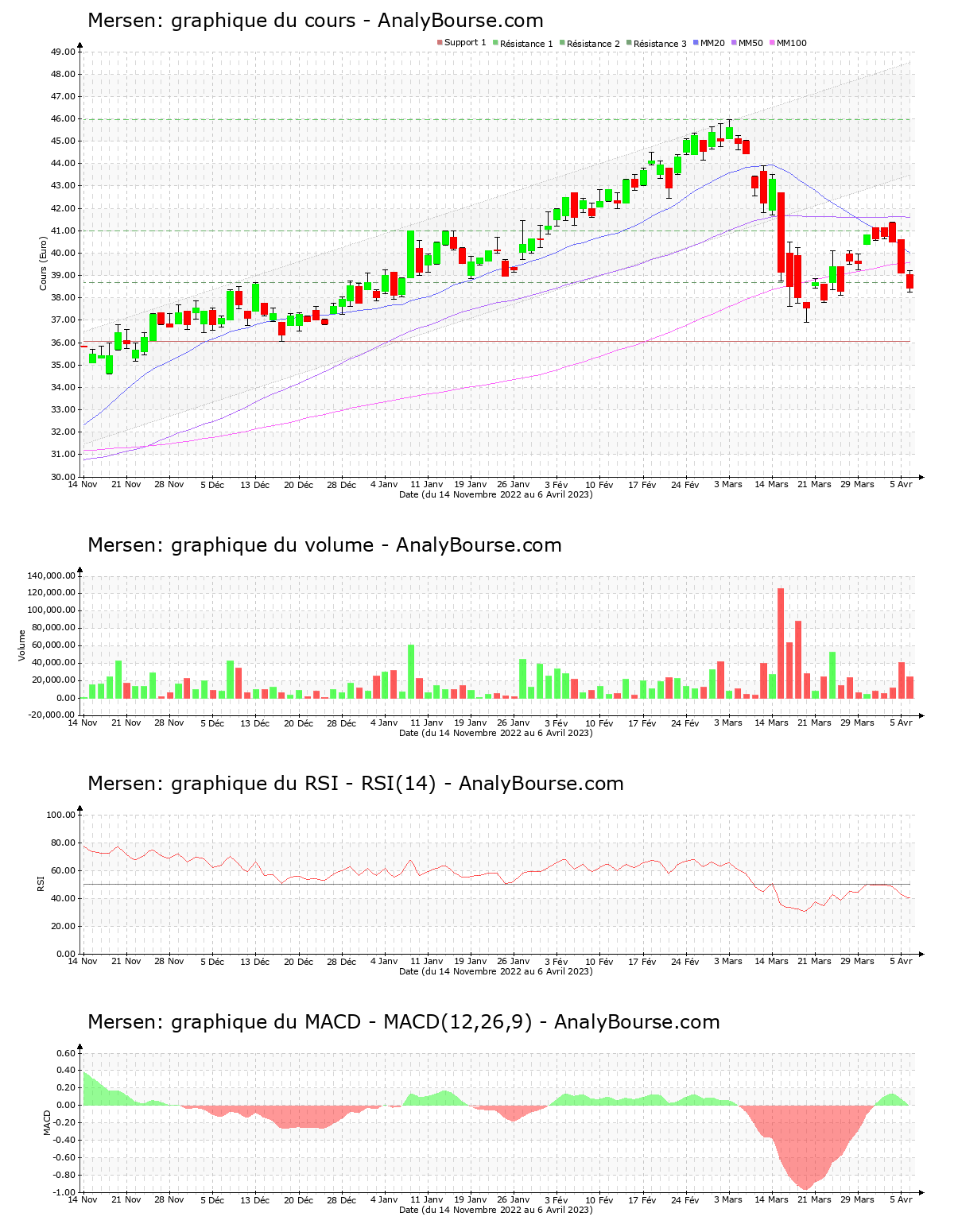Click the RSI(14) chart title
Screen dimensions: 954x1232
click(x=355, y=784)
